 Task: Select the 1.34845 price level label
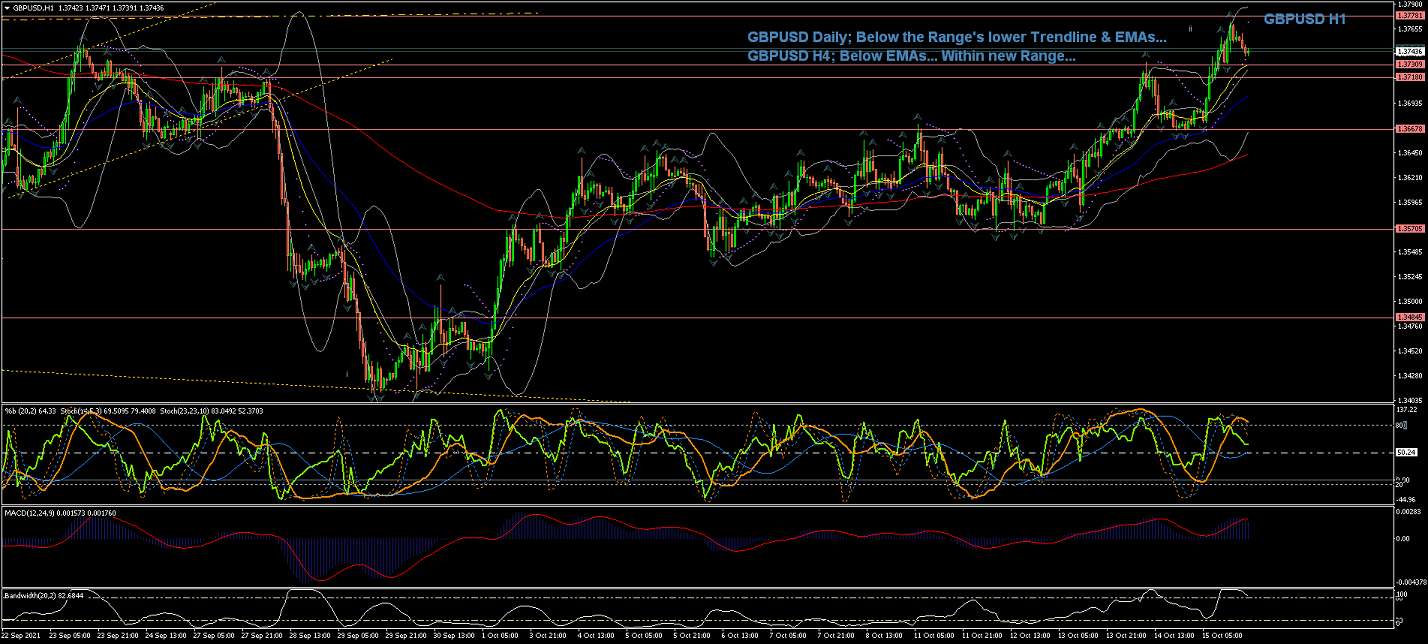point(1410,318)
